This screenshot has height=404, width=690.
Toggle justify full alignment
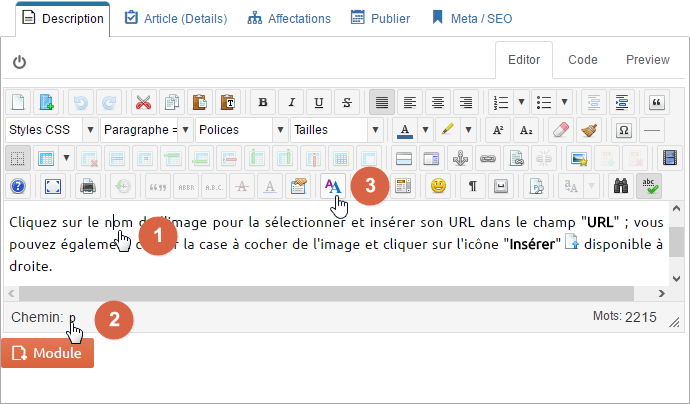pos(382,102)
